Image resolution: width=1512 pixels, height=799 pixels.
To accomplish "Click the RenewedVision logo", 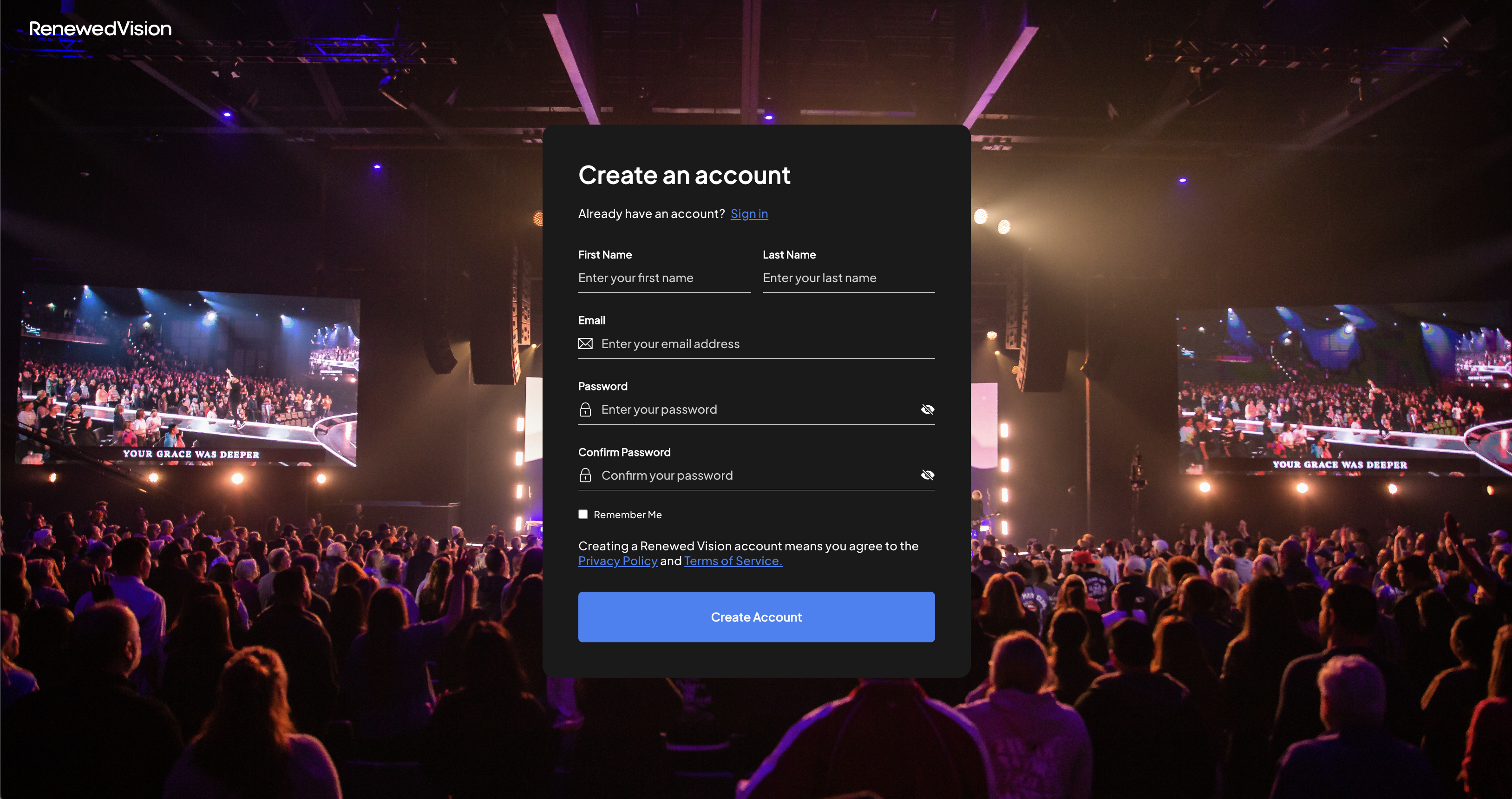I will (100, 28).
